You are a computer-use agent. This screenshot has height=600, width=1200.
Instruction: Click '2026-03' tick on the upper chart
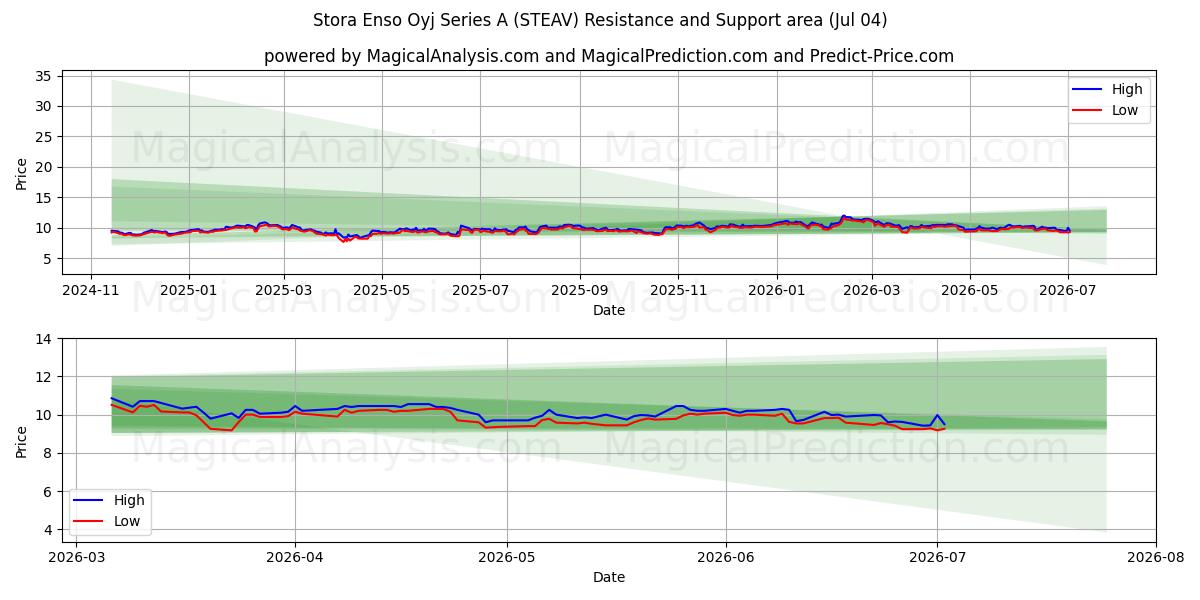pos(871,291)
